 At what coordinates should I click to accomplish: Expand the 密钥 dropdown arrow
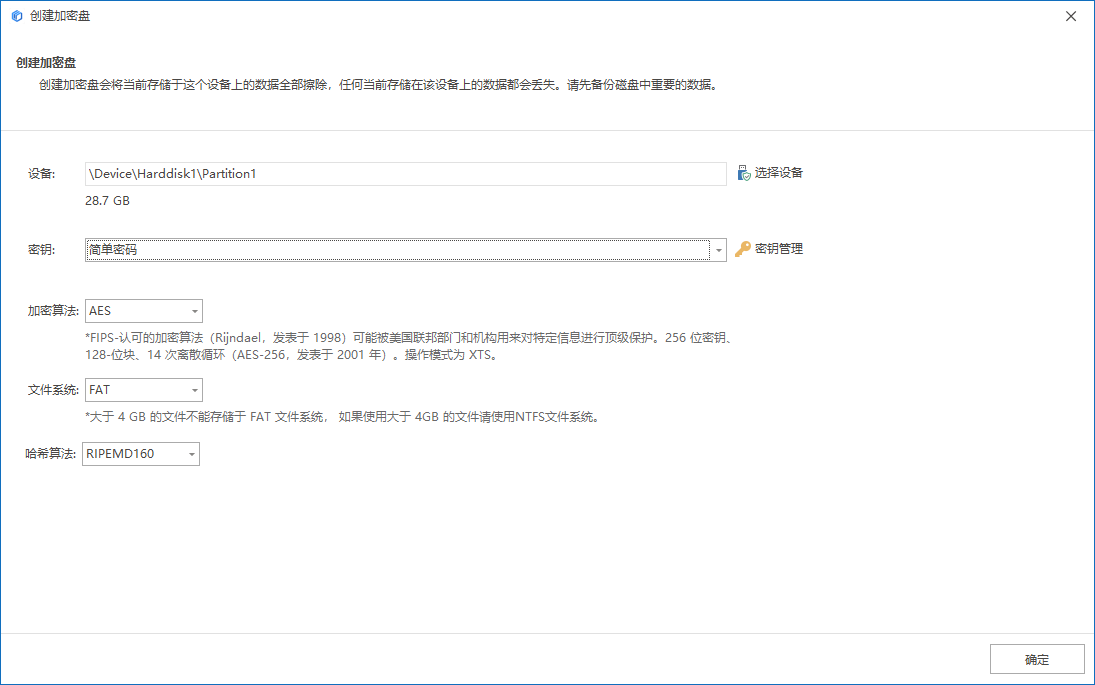pyautogui.click(x=719, y=250)
